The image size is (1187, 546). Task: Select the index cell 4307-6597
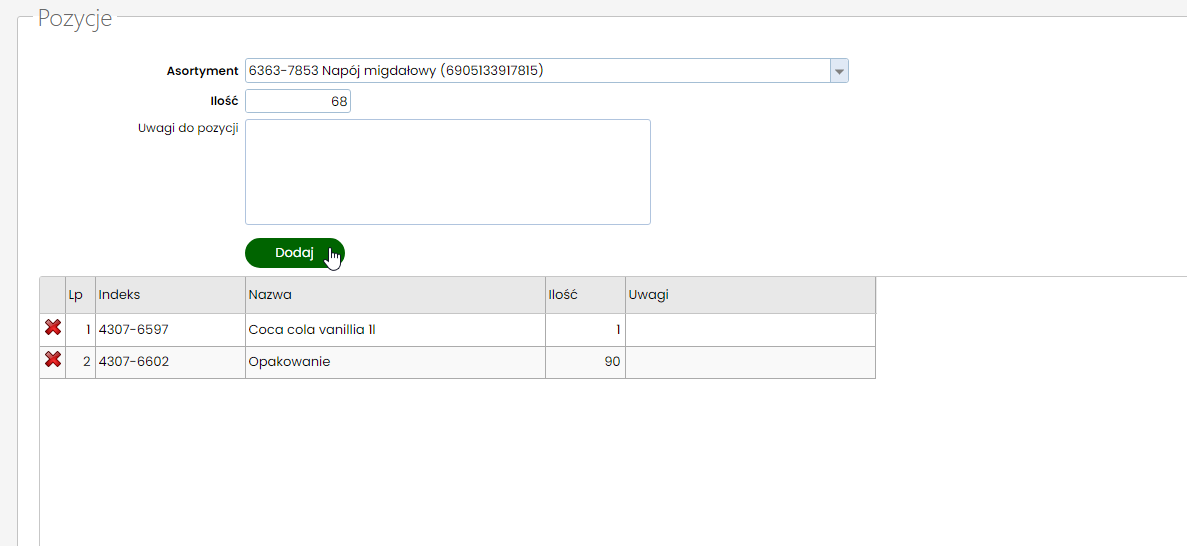[x=170, y=330]
